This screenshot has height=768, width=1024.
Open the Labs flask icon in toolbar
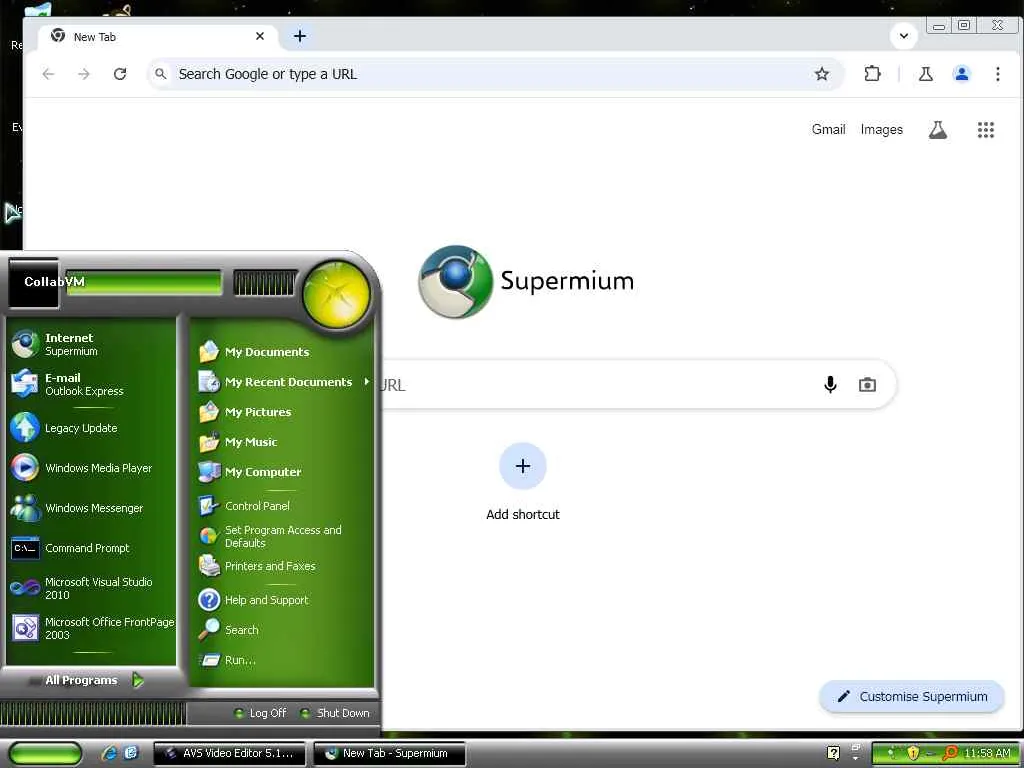tap(925, 74)
